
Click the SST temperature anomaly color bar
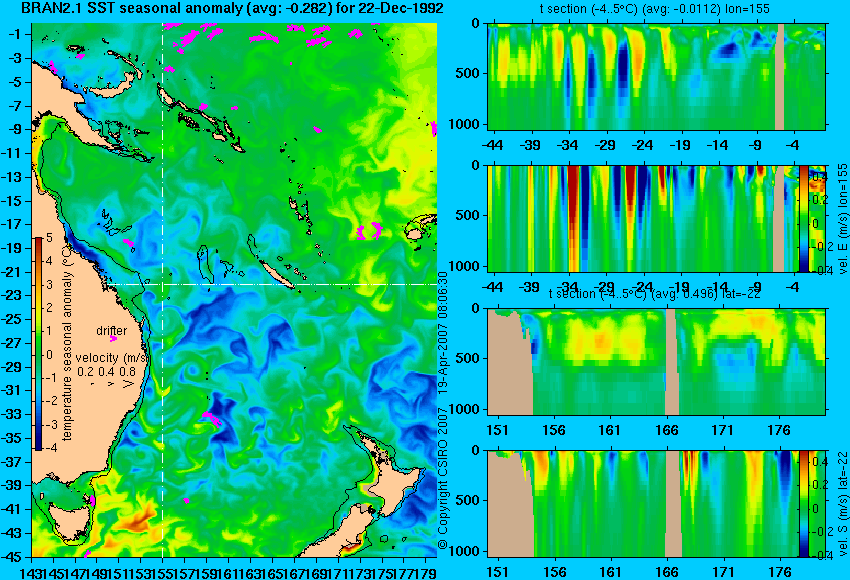click(38, 344)
